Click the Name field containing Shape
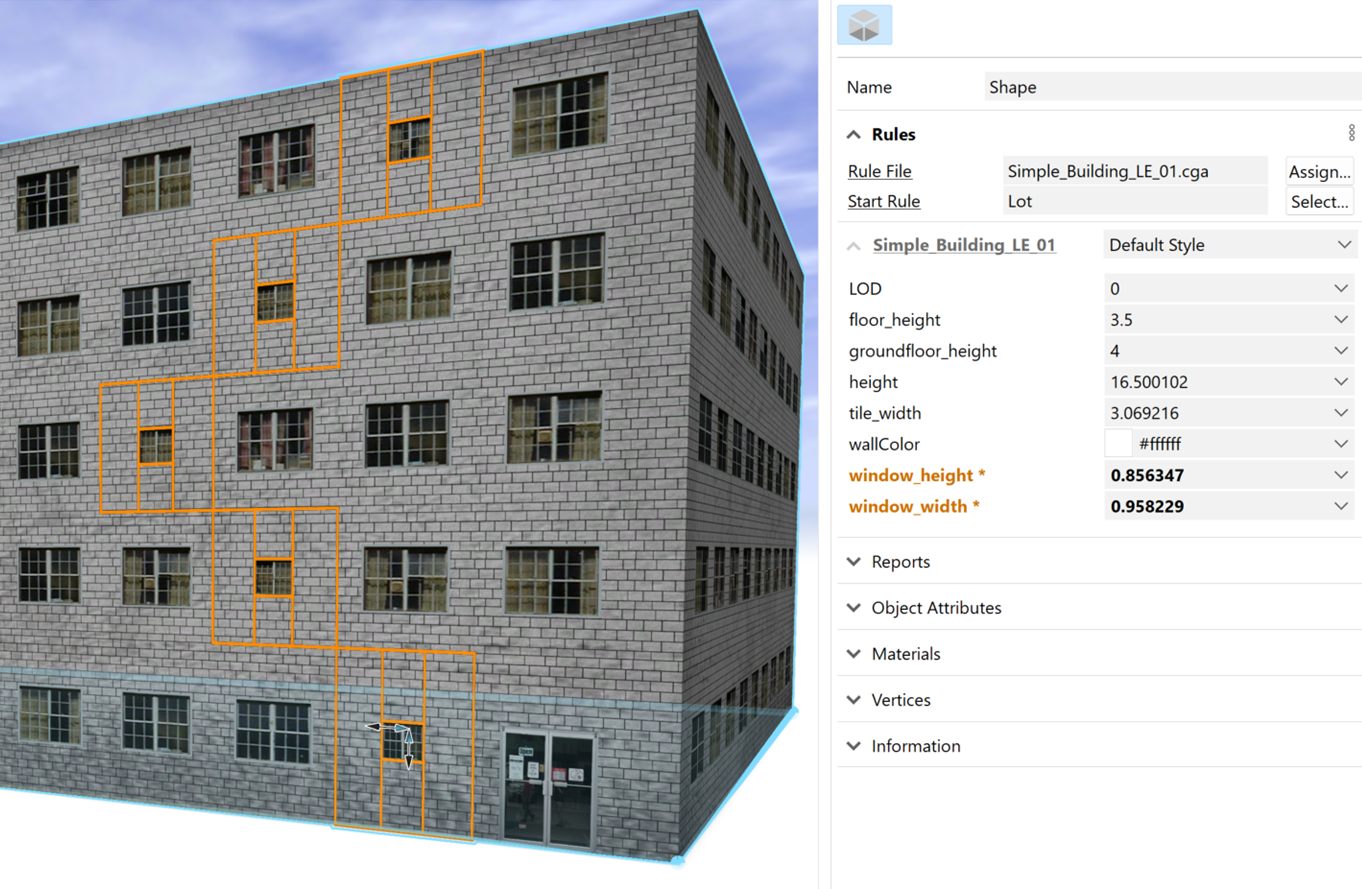 pos(1170,87)
